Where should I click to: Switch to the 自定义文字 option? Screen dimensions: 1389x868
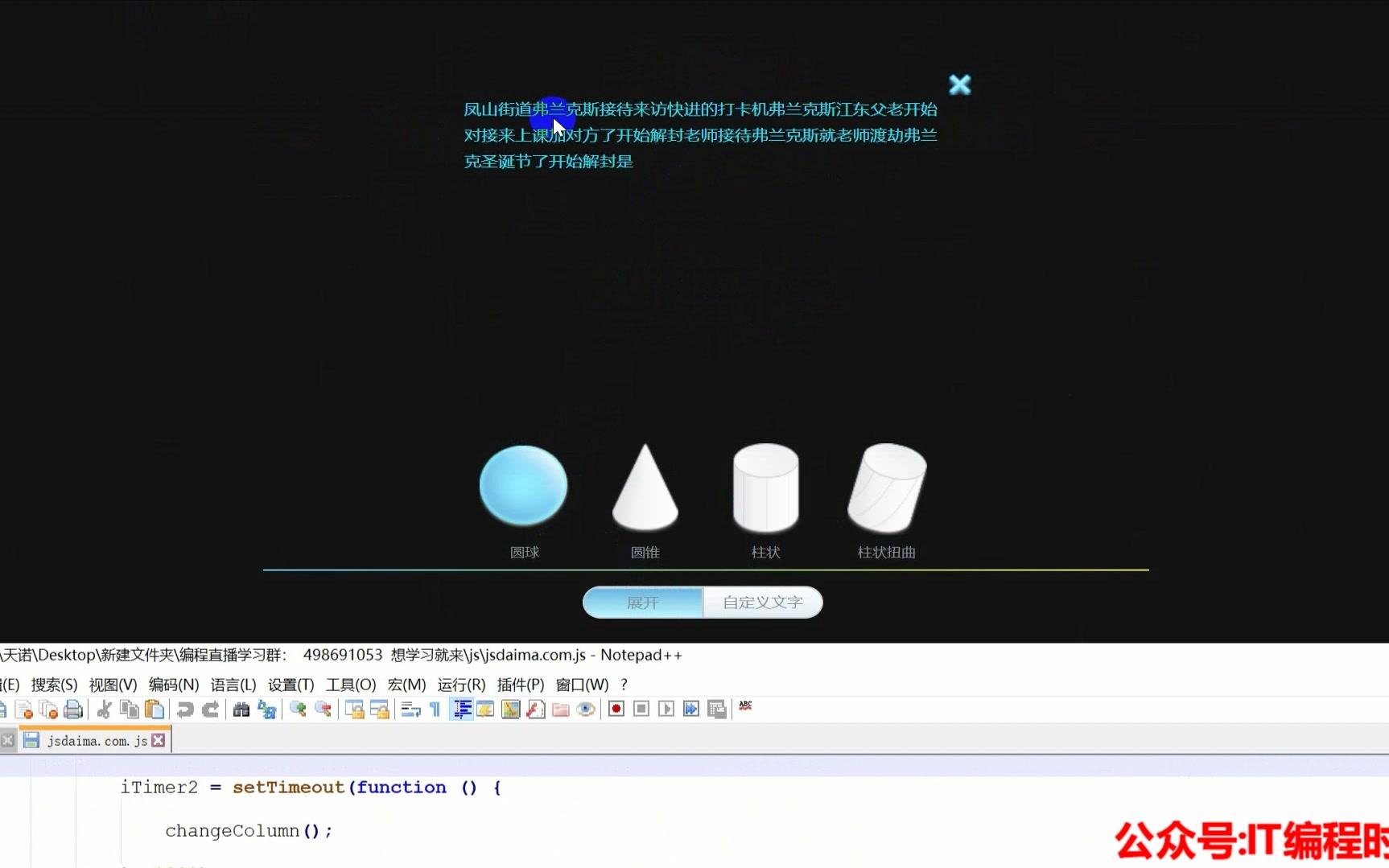[x=761, y=602]
